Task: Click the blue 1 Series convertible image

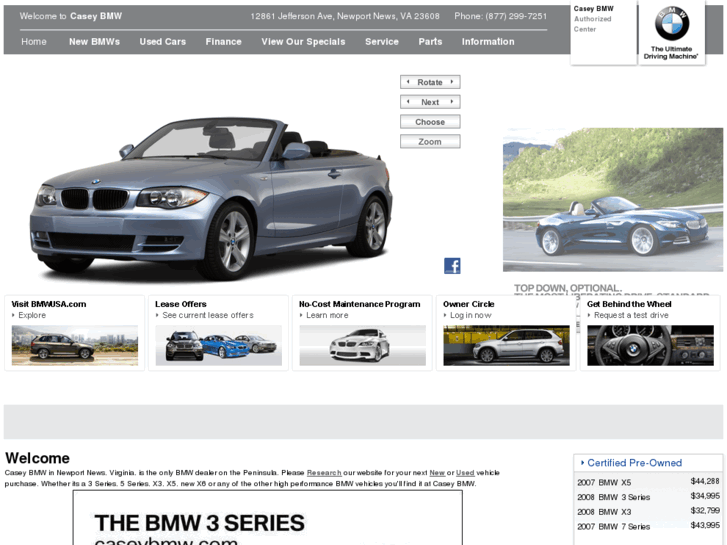Action: point(211,197)
